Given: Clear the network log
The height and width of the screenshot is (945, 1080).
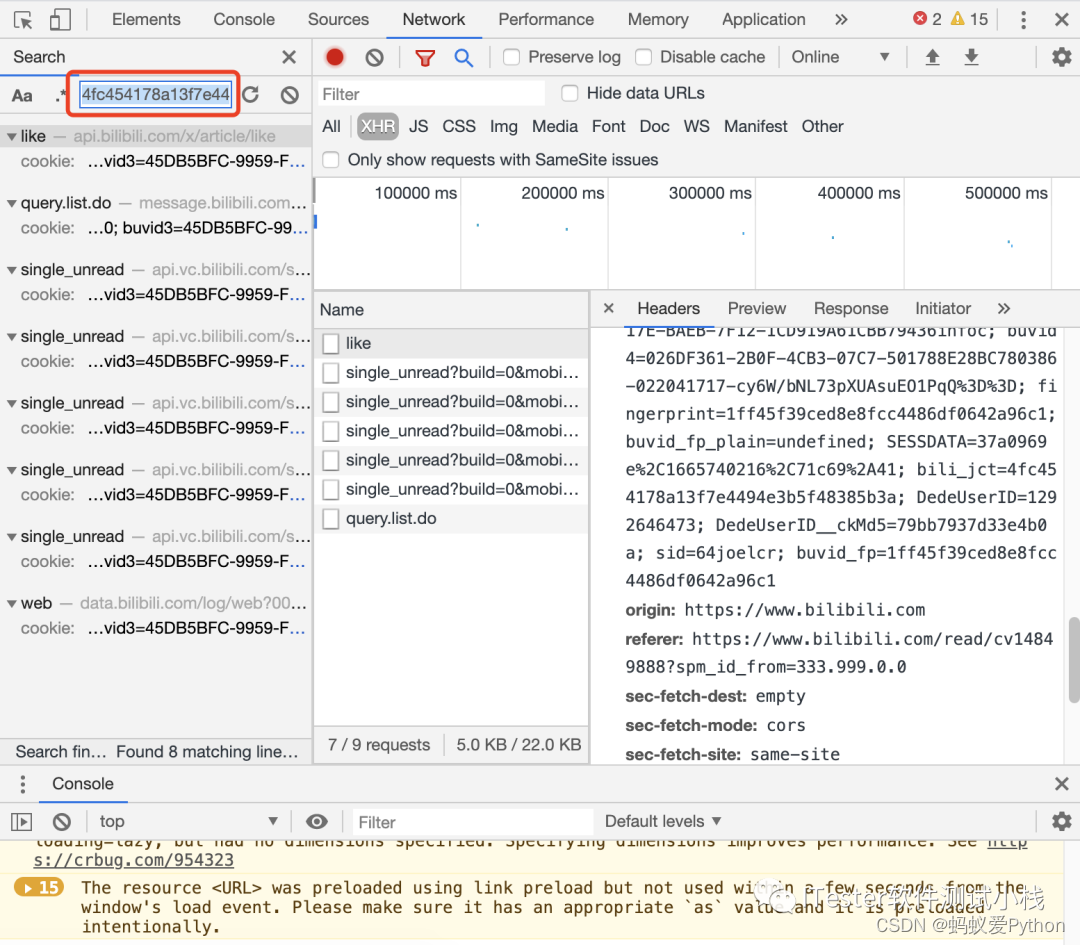Looking at the screenshot, I should (374, 58).
